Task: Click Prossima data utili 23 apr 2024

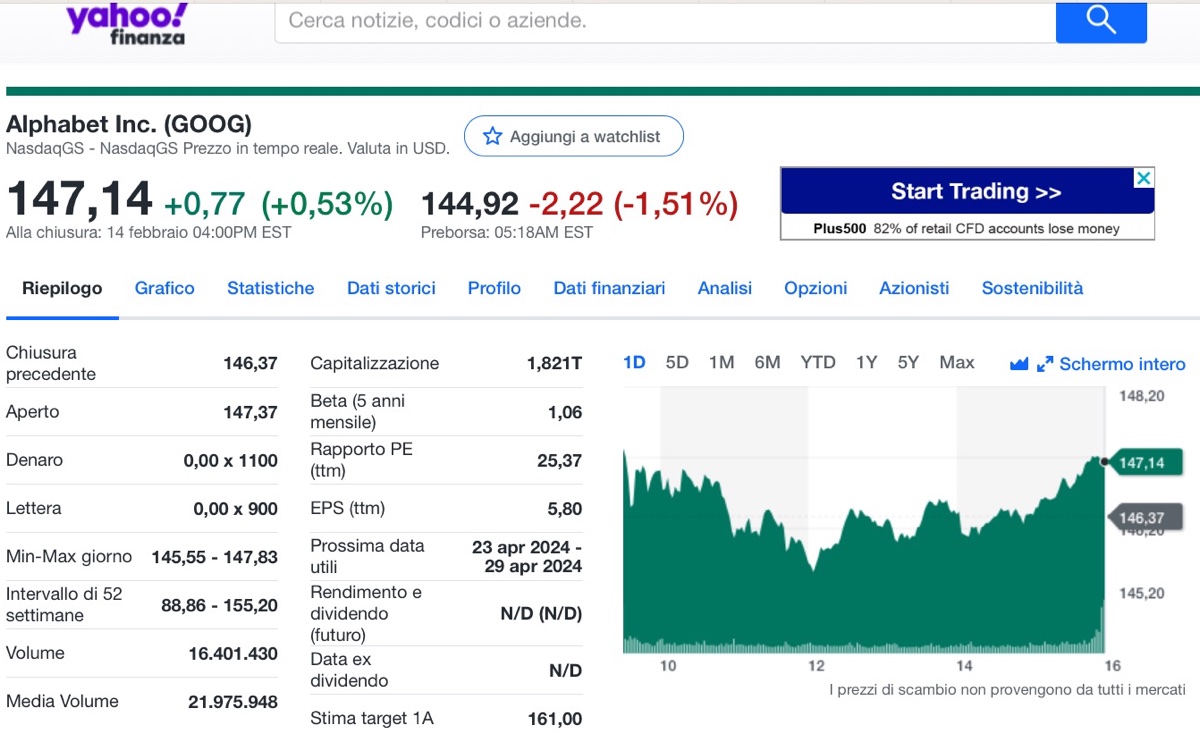Action: 527,557
